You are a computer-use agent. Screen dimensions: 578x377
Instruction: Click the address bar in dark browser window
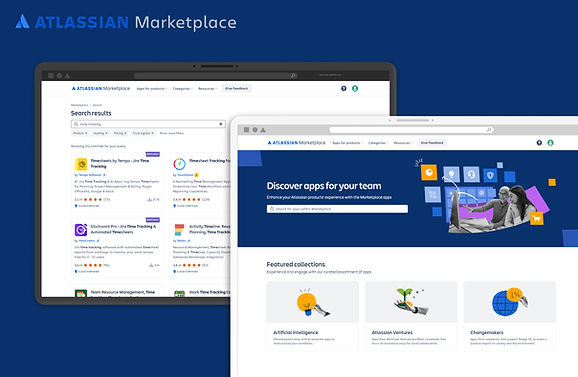pyautogui.click(x=216, y=76)
